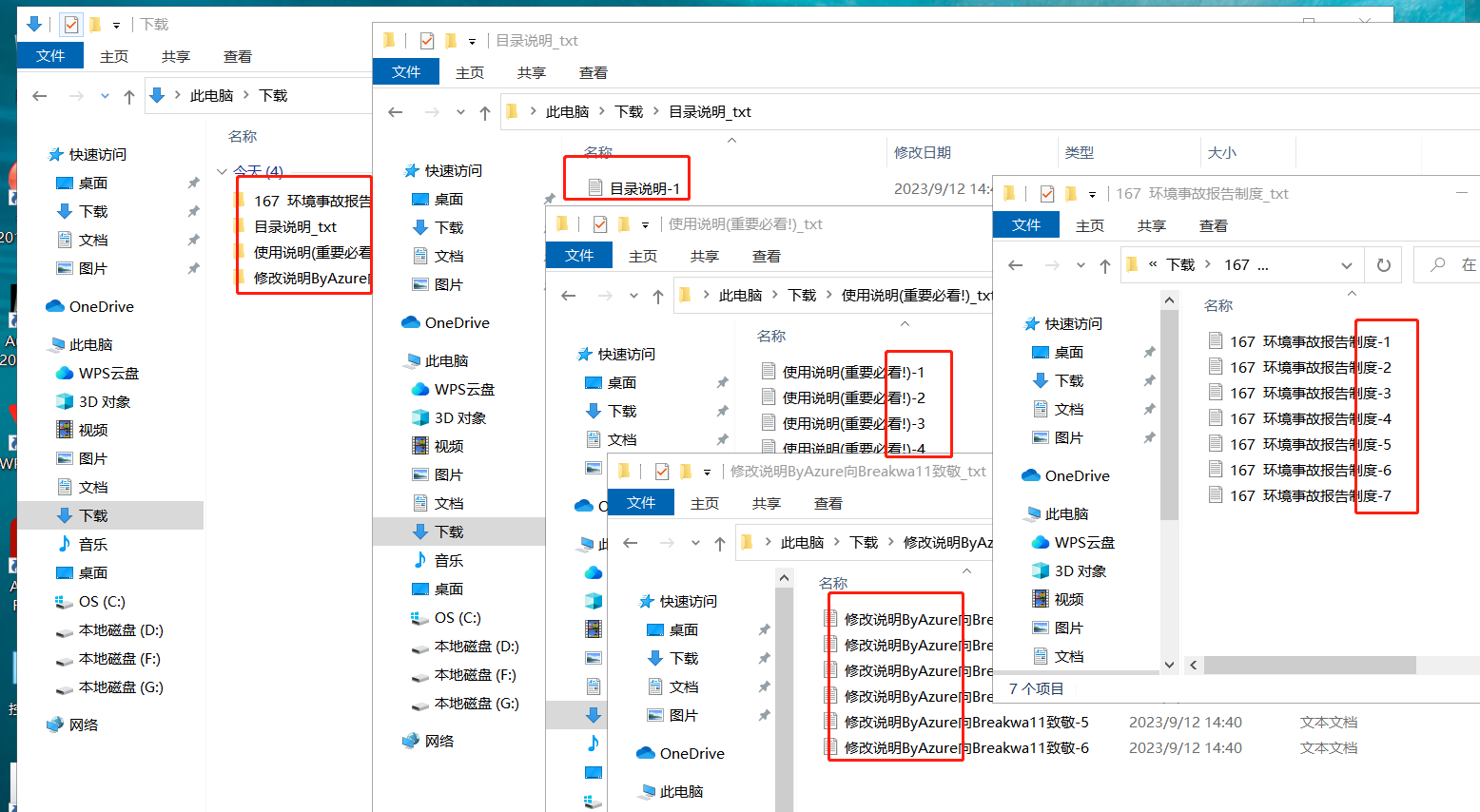Go back in the 目录说明_txt window
Image resolution: width=1480 pixels, height=812 pixels.
coord(396,112)
